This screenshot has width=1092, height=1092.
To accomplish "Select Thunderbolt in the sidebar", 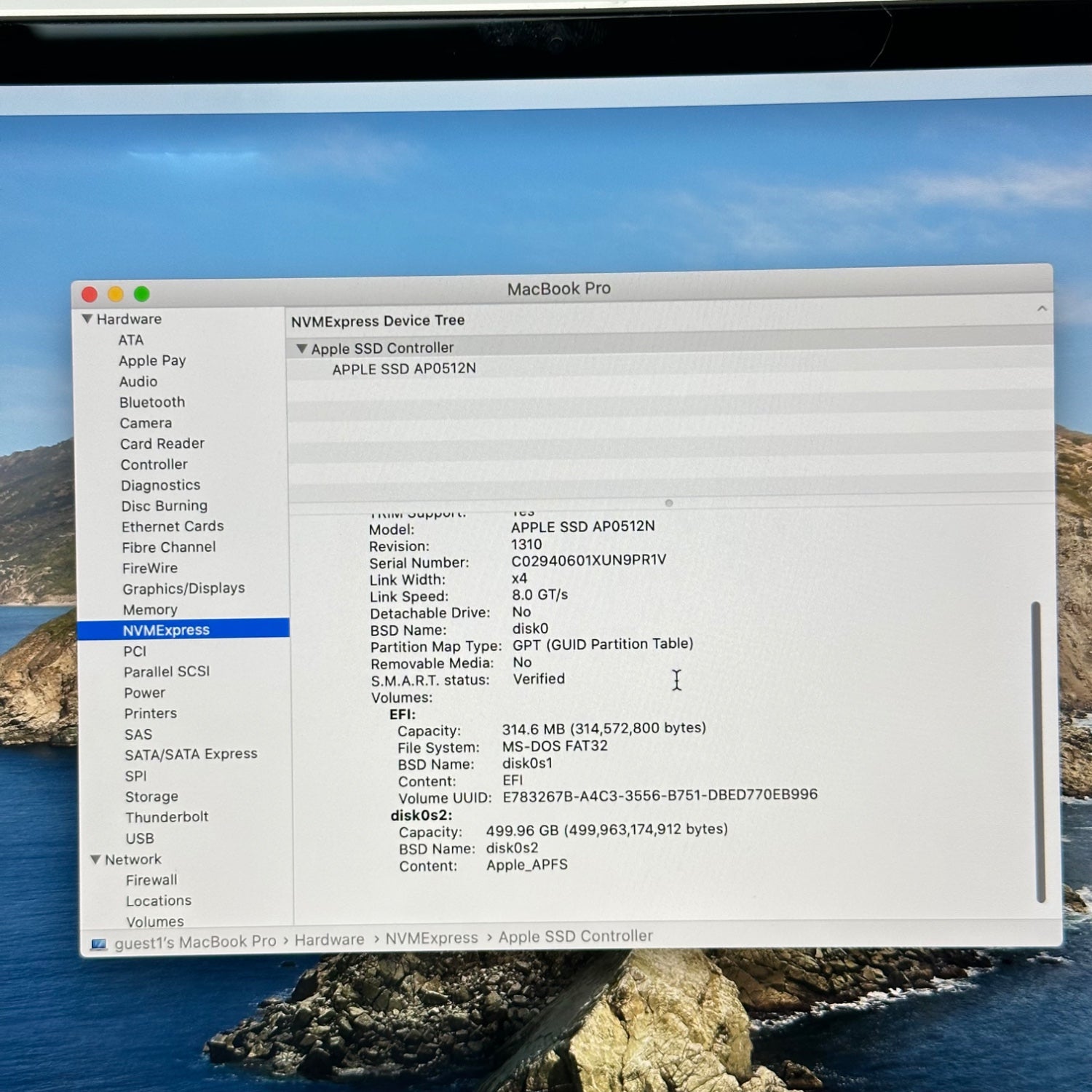I will (167, 818).
